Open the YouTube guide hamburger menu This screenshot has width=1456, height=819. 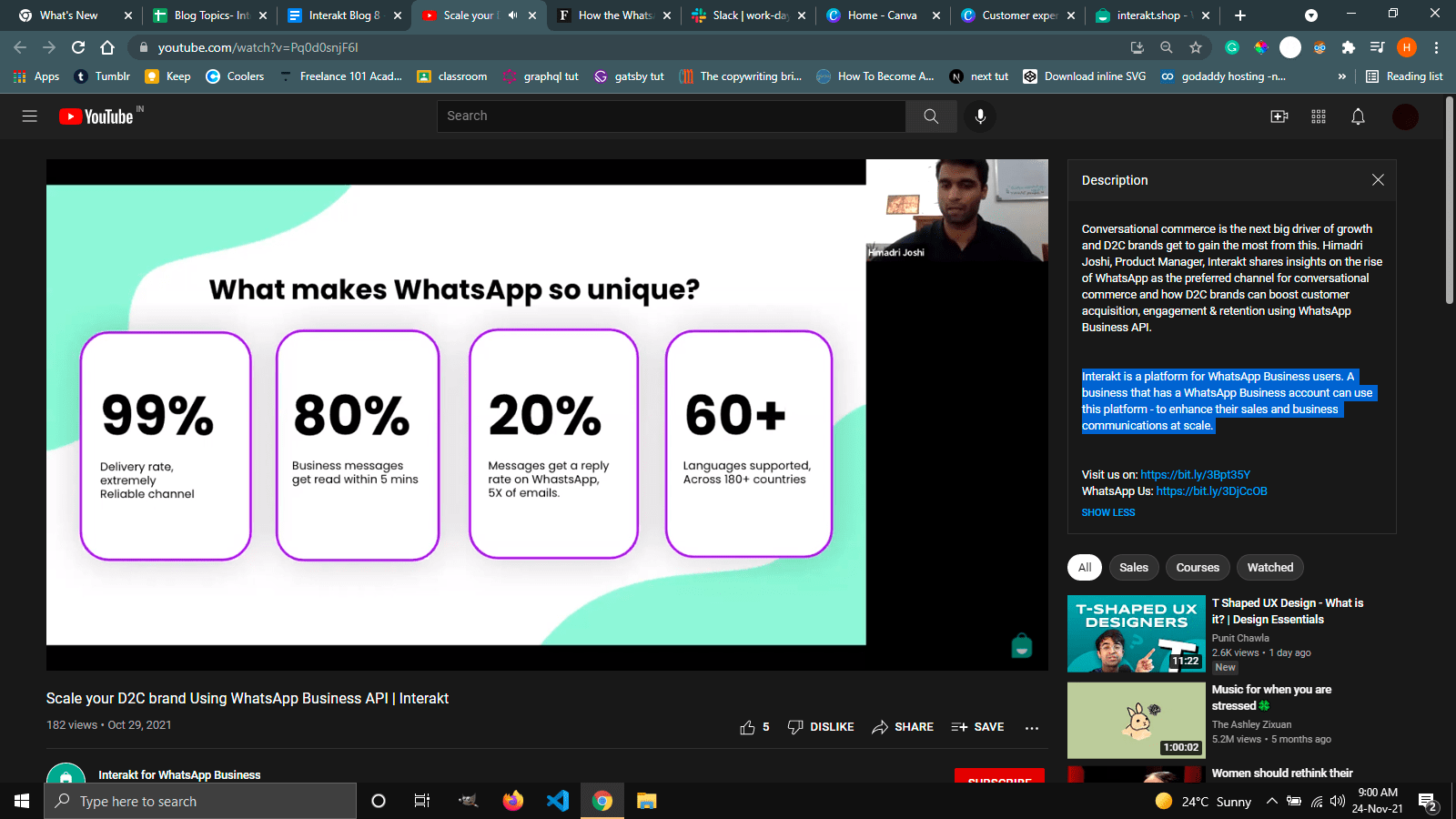click(29, 116)
